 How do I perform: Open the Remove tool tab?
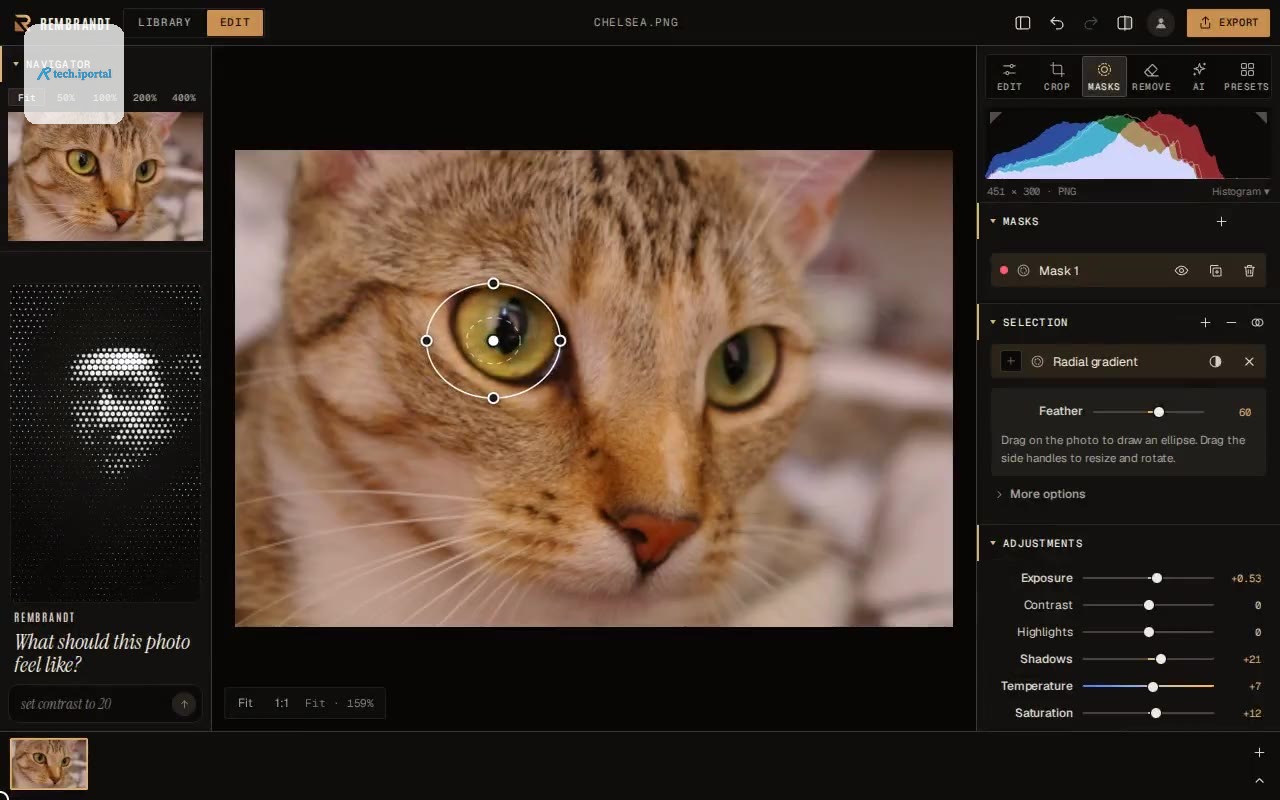(x=1151, y=76)
